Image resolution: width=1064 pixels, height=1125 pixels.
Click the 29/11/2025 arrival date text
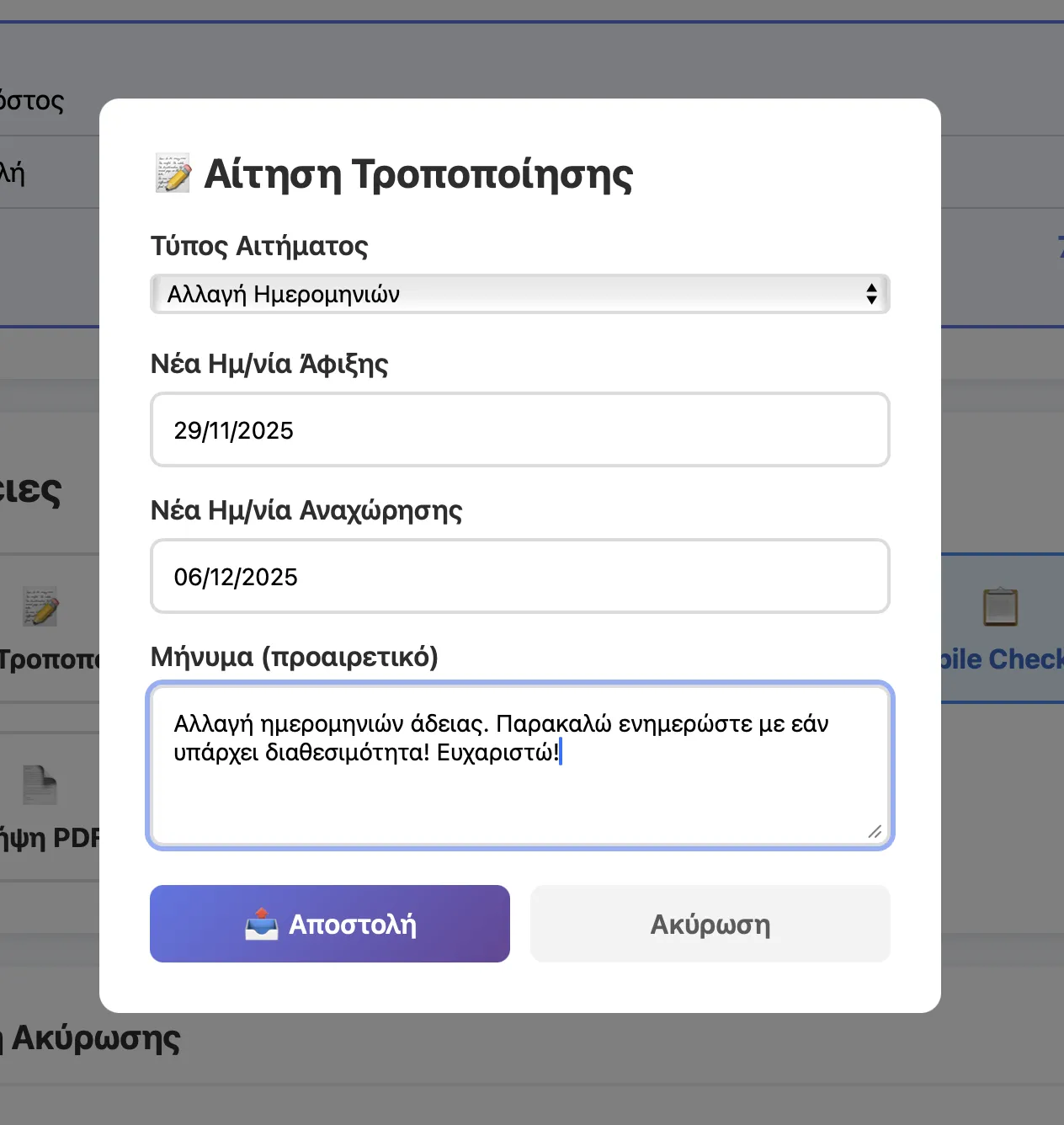pyautogui.click(x=233, y=429)
